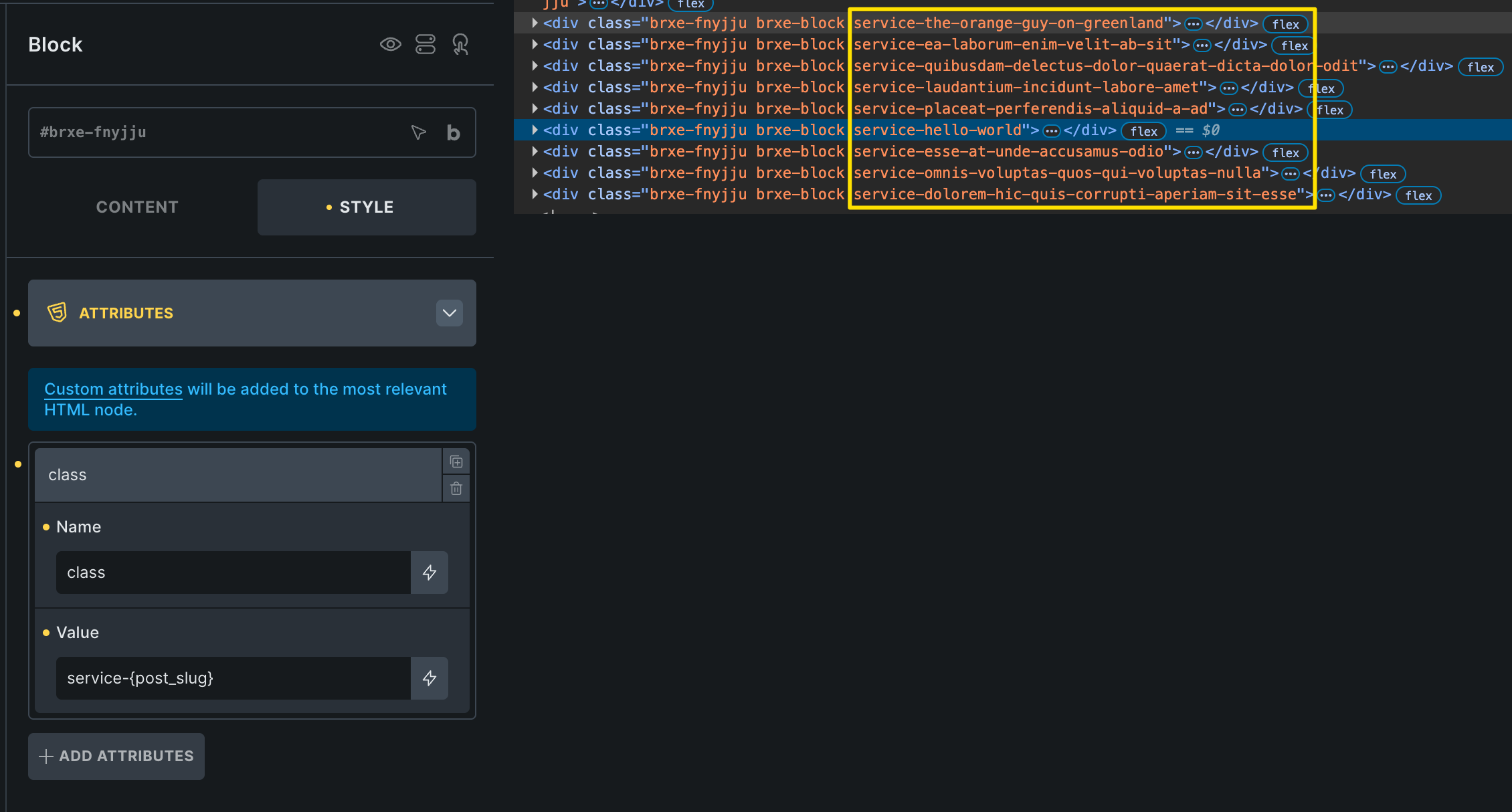Toggle flex badge on service-ea-laborum row
The image size is (1512, 812).
click(x=1294, y=45)
